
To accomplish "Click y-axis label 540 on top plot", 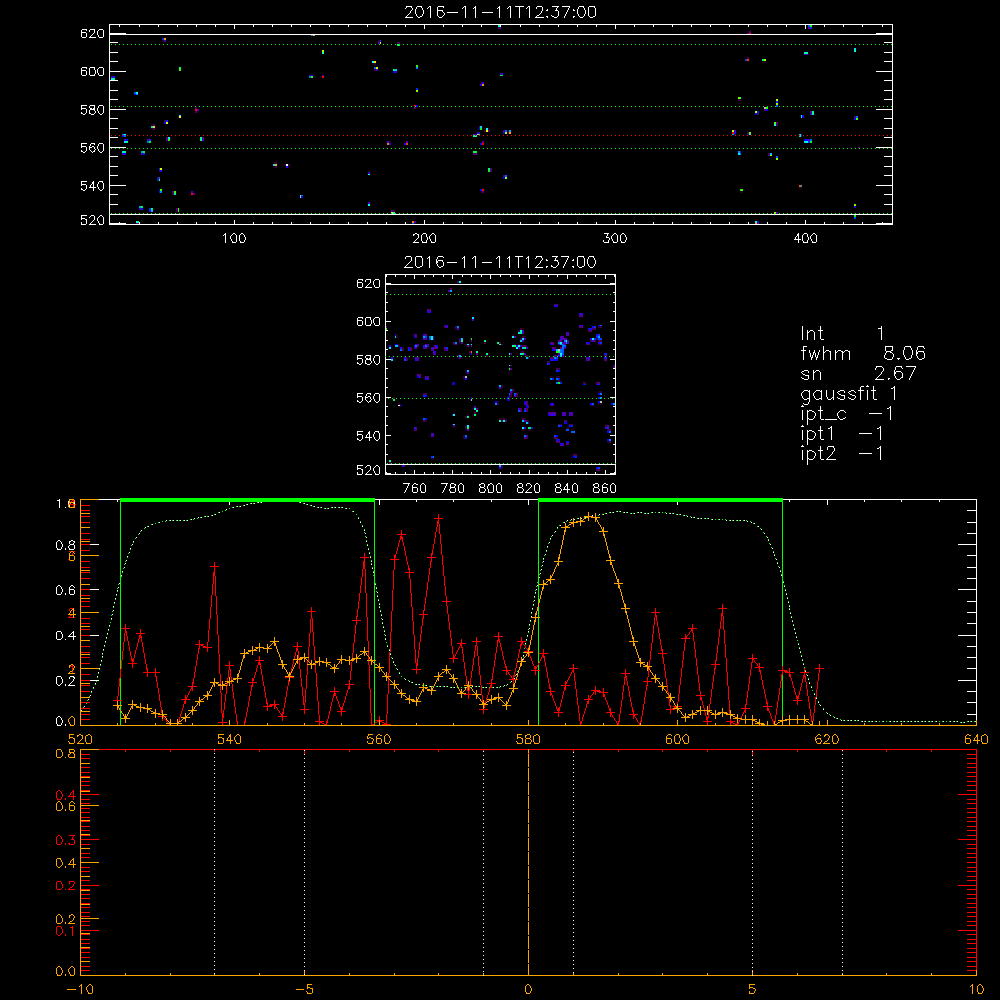I will point(92,186).
